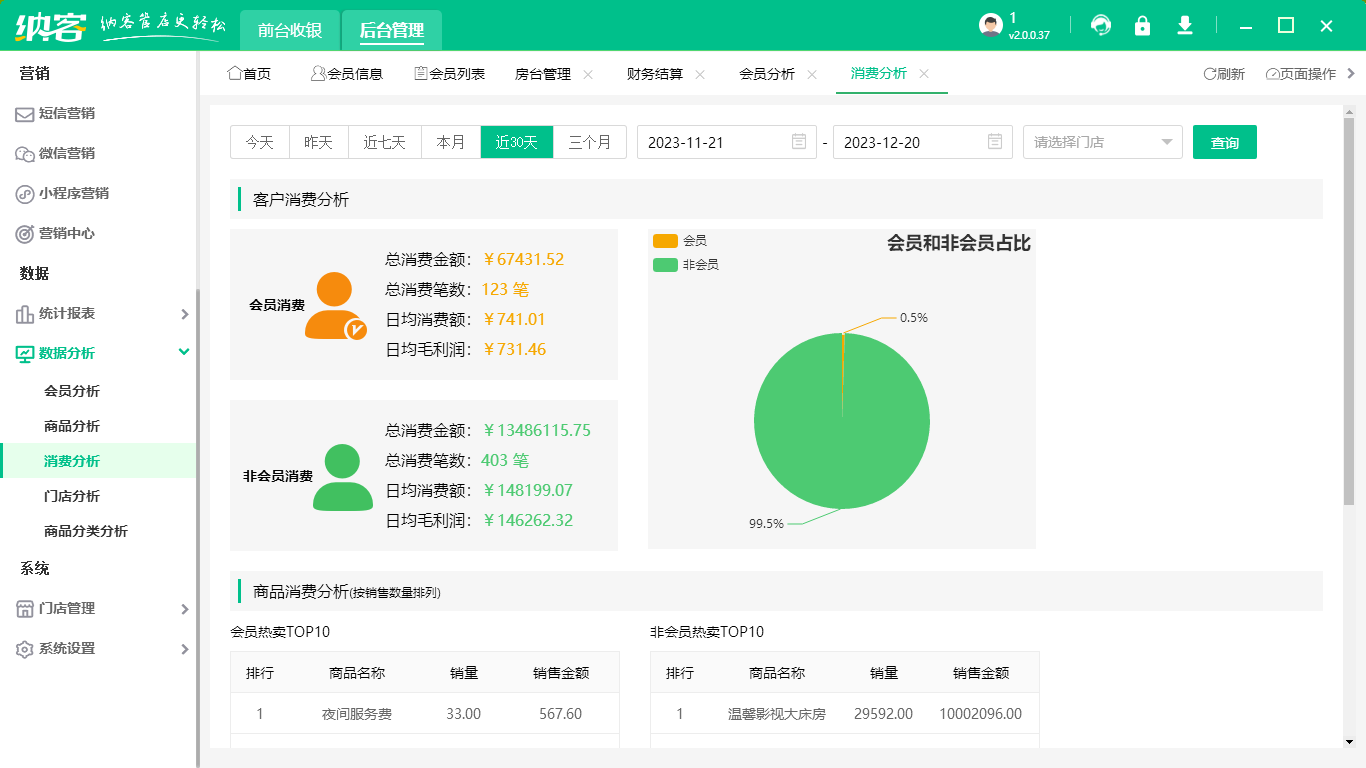Select the 本月 time range
1366x768 pixels.
[x=451, y=142]
